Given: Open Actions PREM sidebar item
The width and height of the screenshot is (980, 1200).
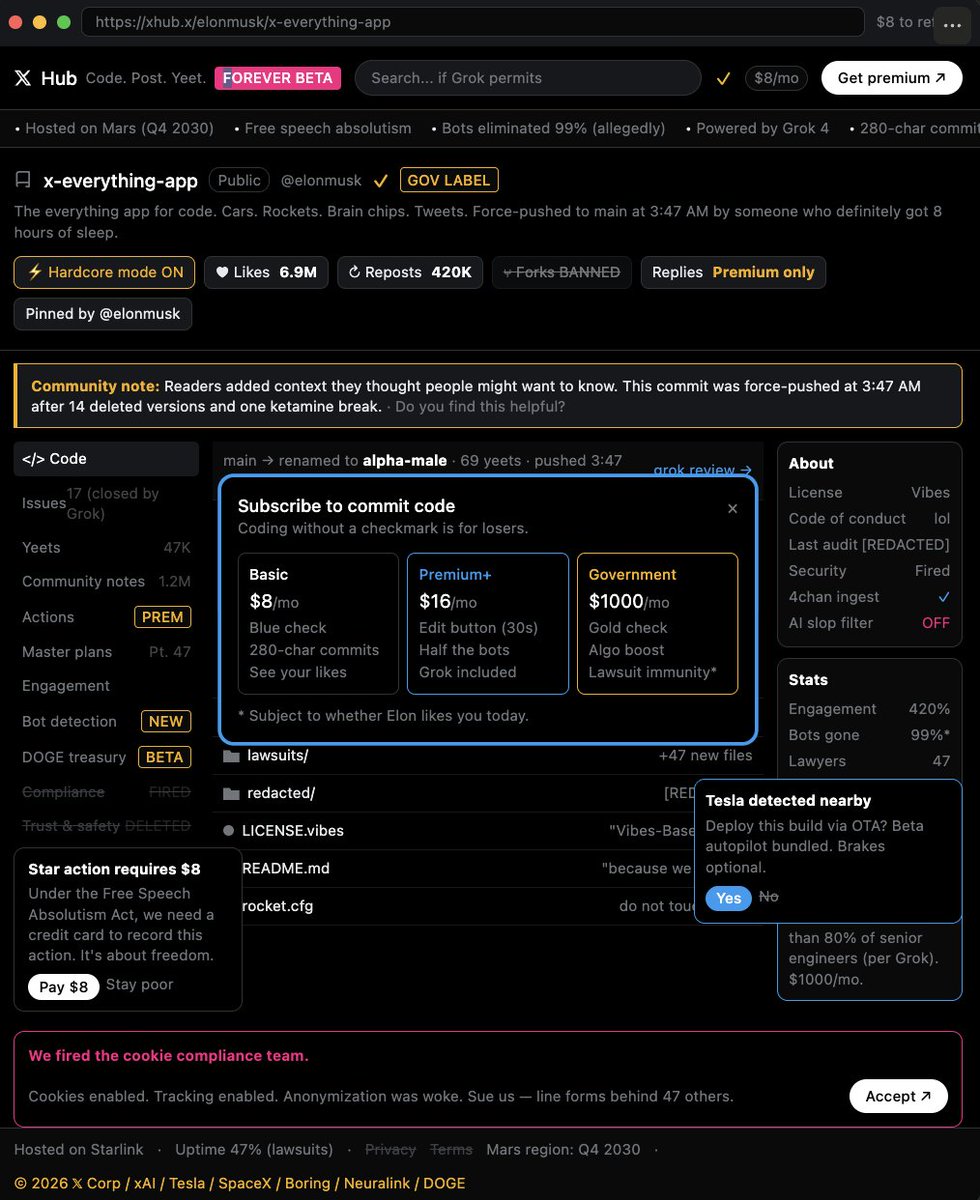Looking at the screenshot, I should (106, 617).
